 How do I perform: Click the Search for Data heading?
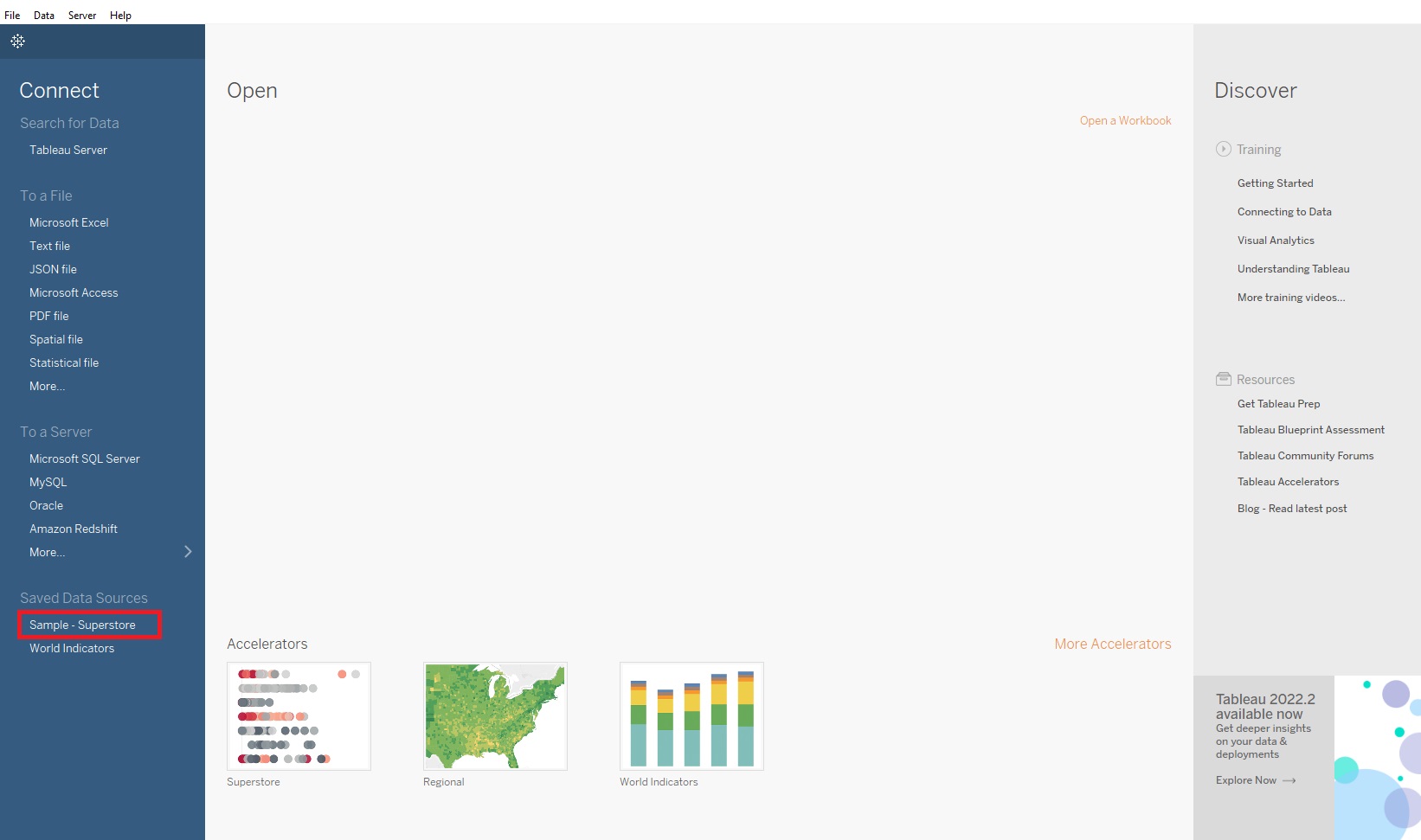coord(69,123)
